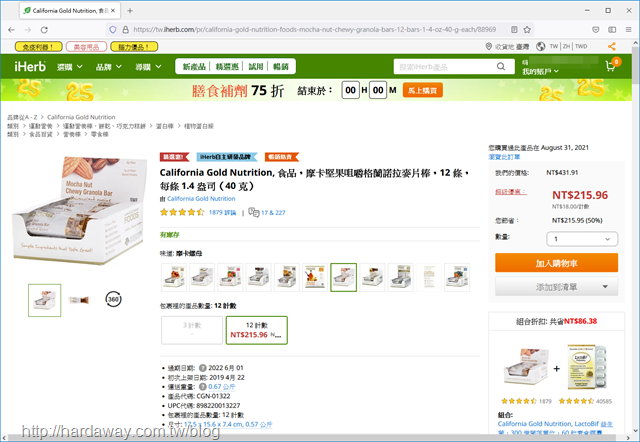The image size is (640, 442).
Task: Select the 12 count package option
Action: [x=257, y=330]
